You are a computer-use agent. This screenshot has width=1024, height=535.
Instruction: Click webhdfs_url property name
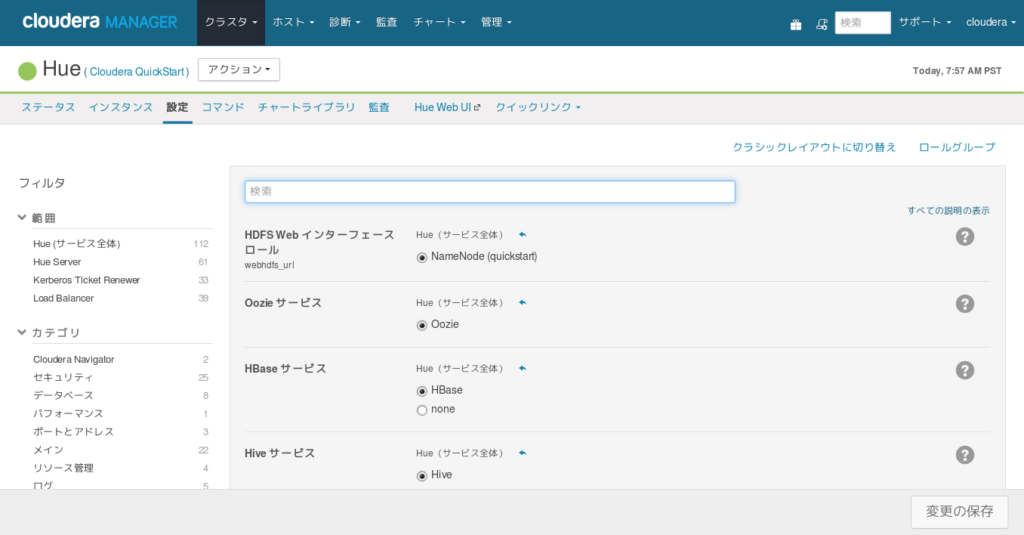click(269, 265)
